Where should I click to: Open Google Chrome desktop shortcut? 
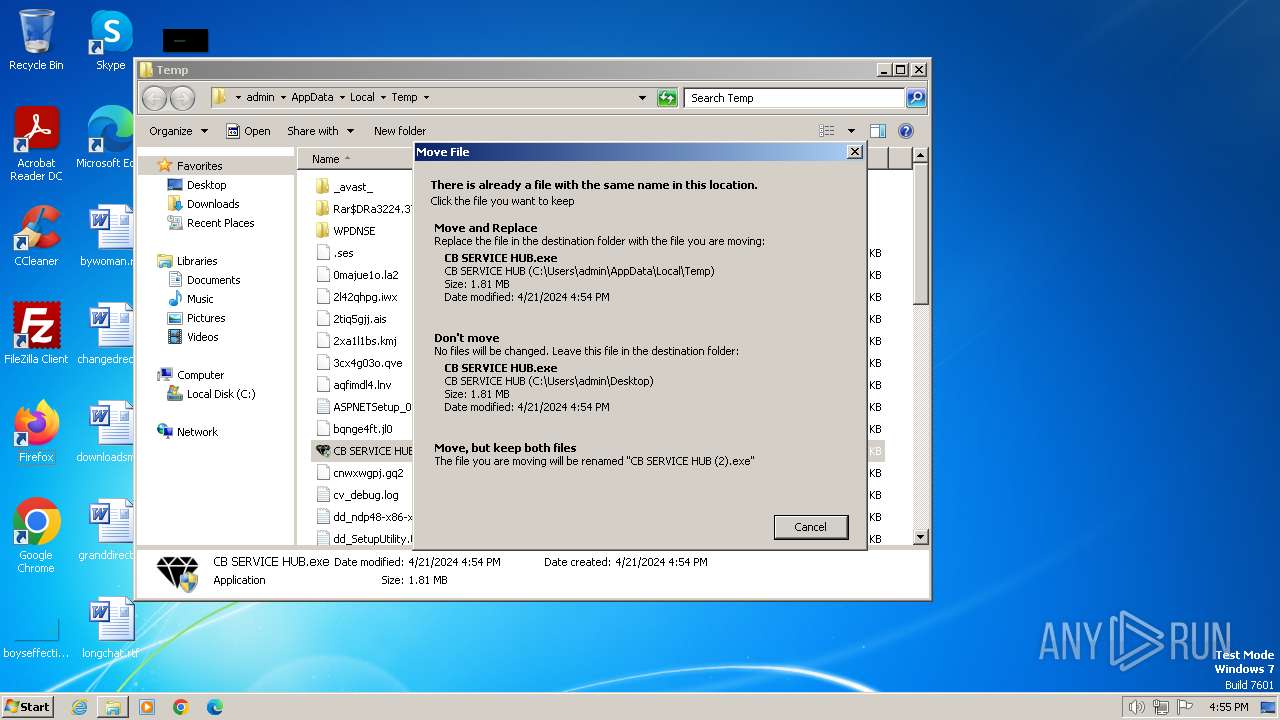[36, 536]
